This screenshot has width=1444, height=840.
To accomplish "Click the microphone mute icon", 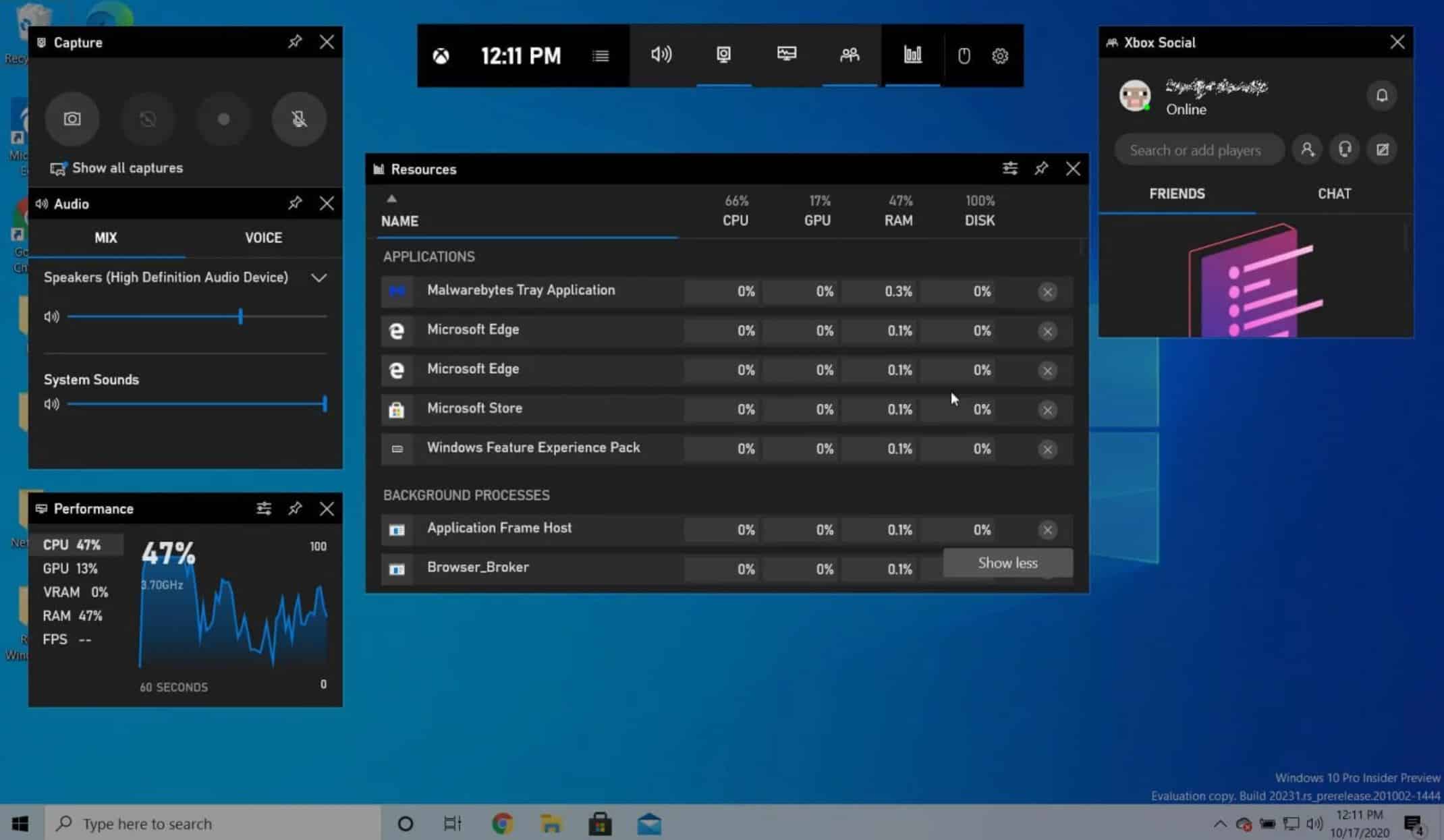I will point(299,118).
